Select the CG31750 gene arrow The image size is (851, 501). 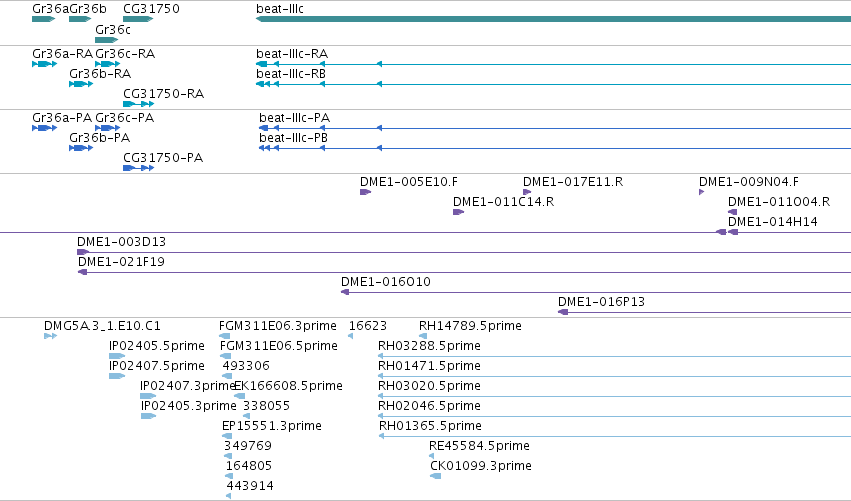pos(138,19)
